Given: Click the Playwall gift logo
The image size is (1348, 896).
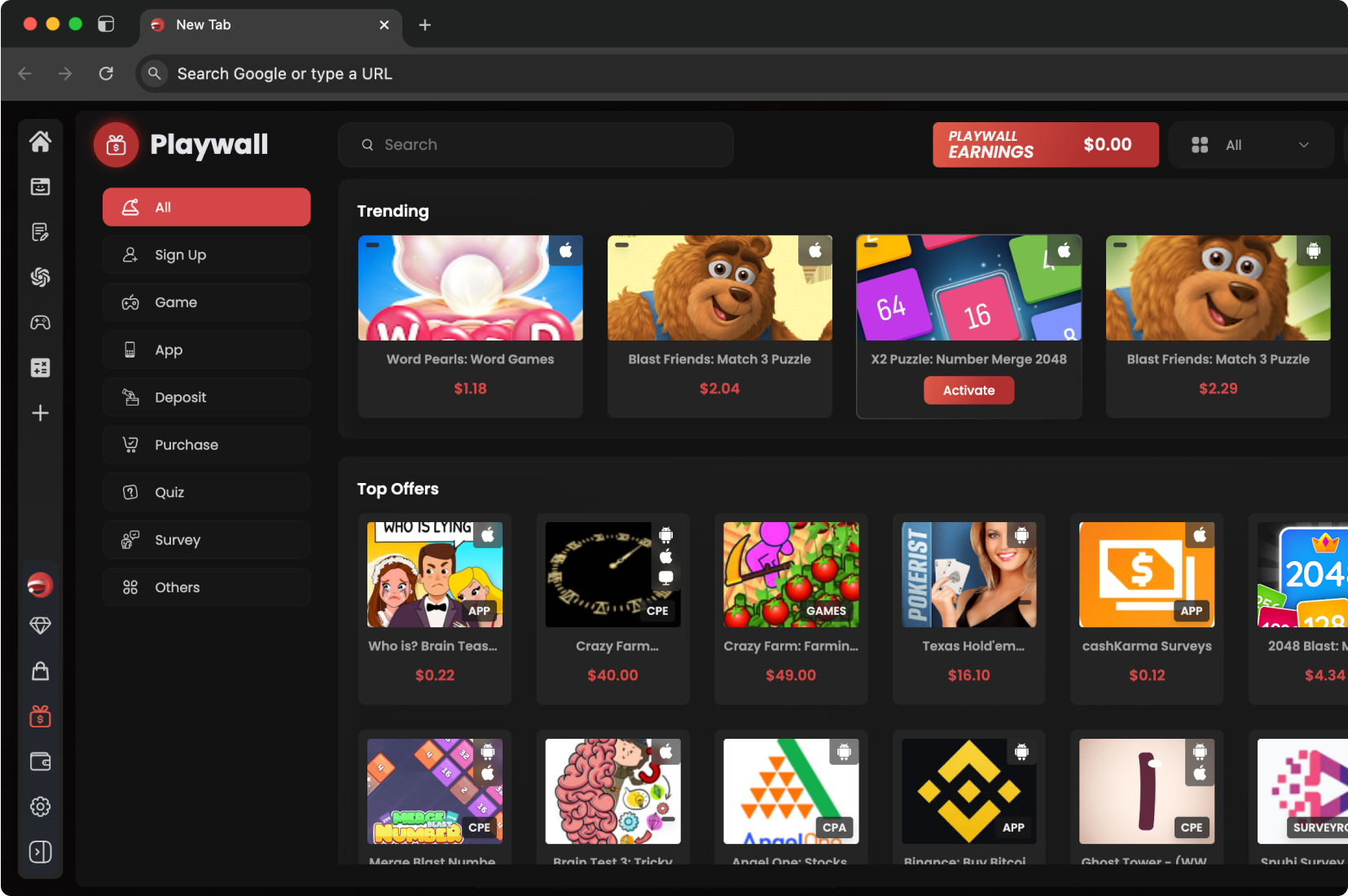Looking at the screenshot, I should [116, 145].
